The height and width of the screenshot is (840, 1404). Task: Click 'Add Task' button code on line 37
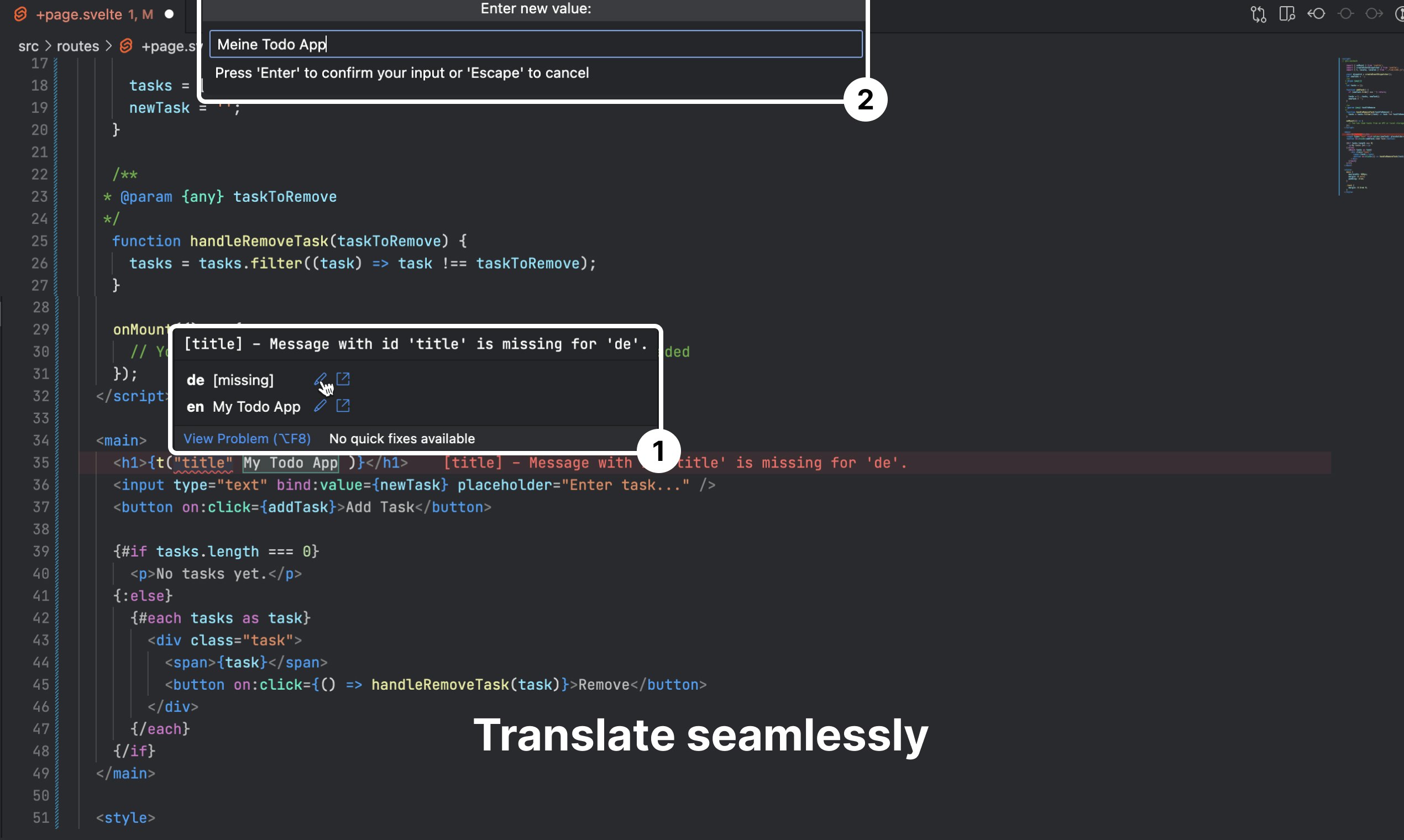pyautogui.click(x=302, y=507)
